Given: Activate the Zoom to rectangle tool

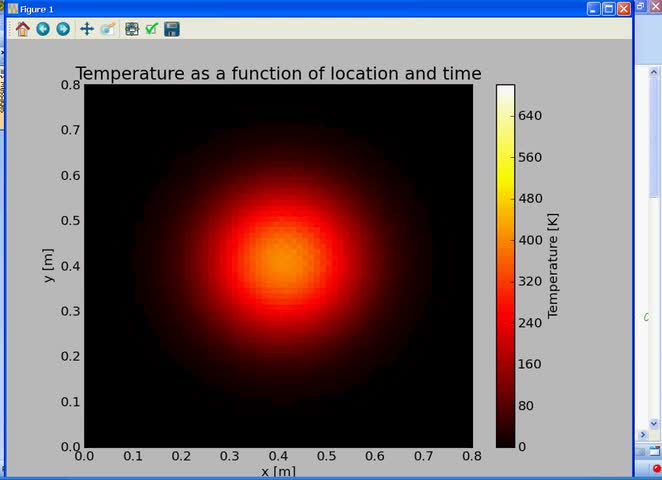Looking at the screenshot, I should (x=108, y=29).
